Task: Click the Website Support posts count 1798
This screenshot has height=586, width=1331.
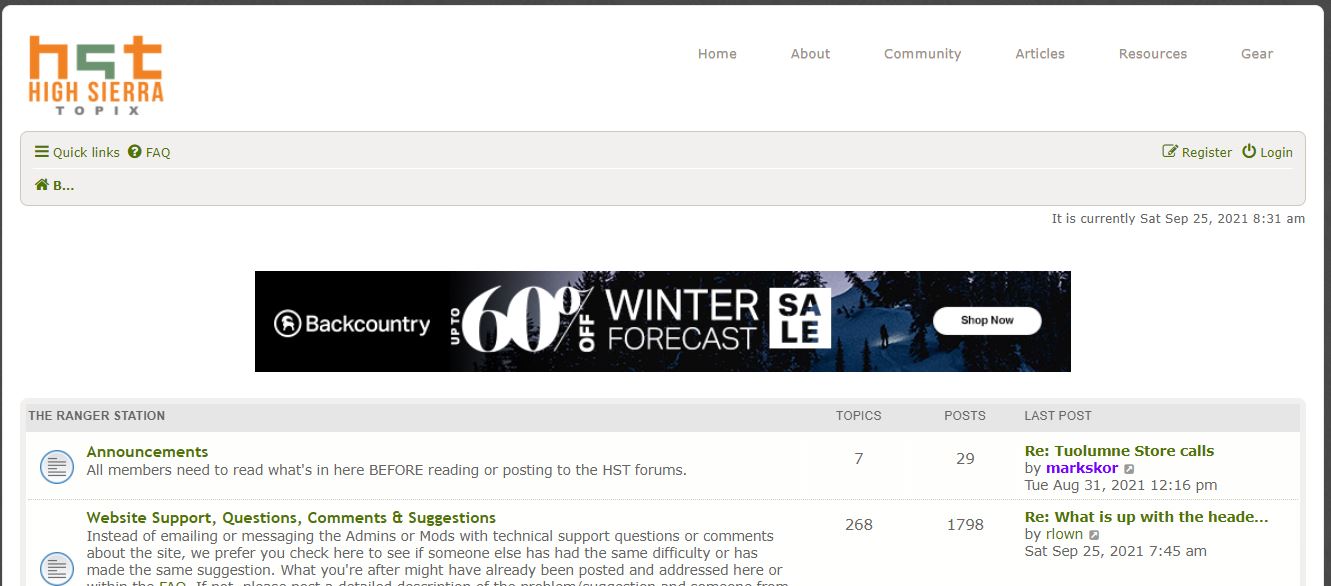Action: pos(965,525)
